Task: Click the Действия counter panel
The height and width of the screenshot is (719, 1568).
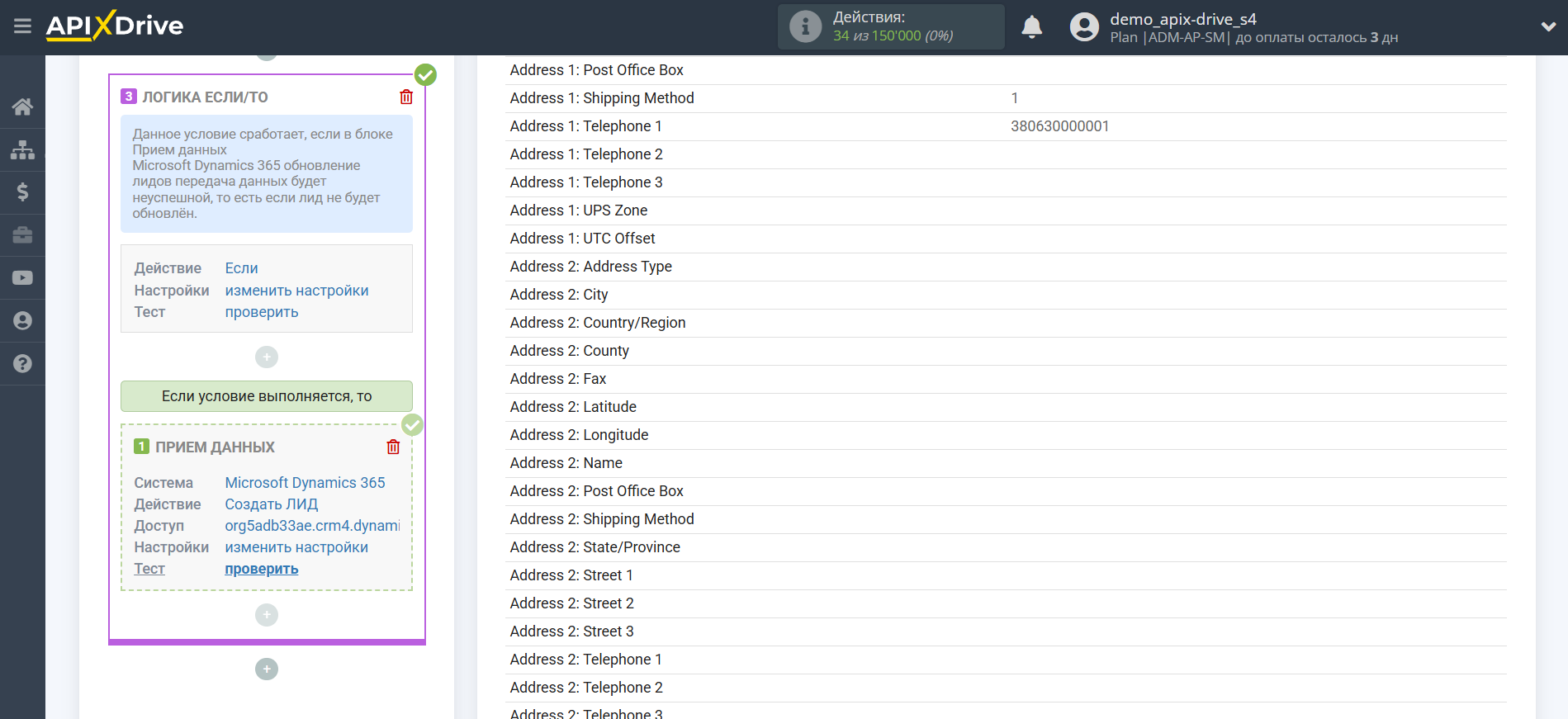Action: pos(891,26)
